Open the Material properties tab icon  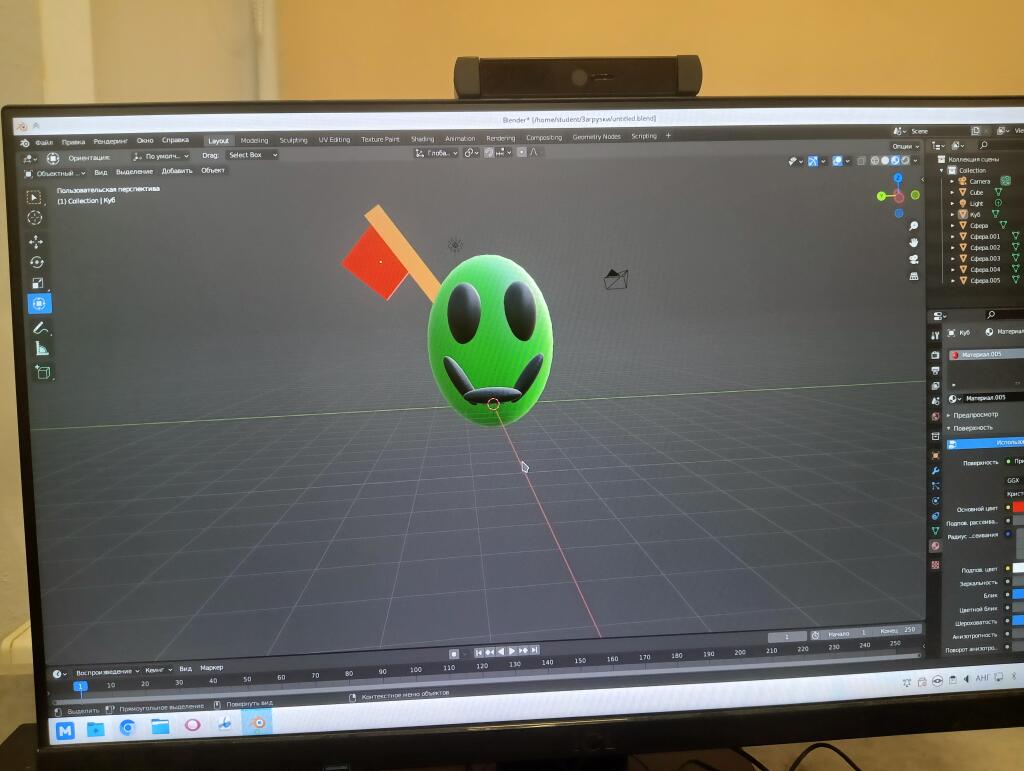click(935, 546)
